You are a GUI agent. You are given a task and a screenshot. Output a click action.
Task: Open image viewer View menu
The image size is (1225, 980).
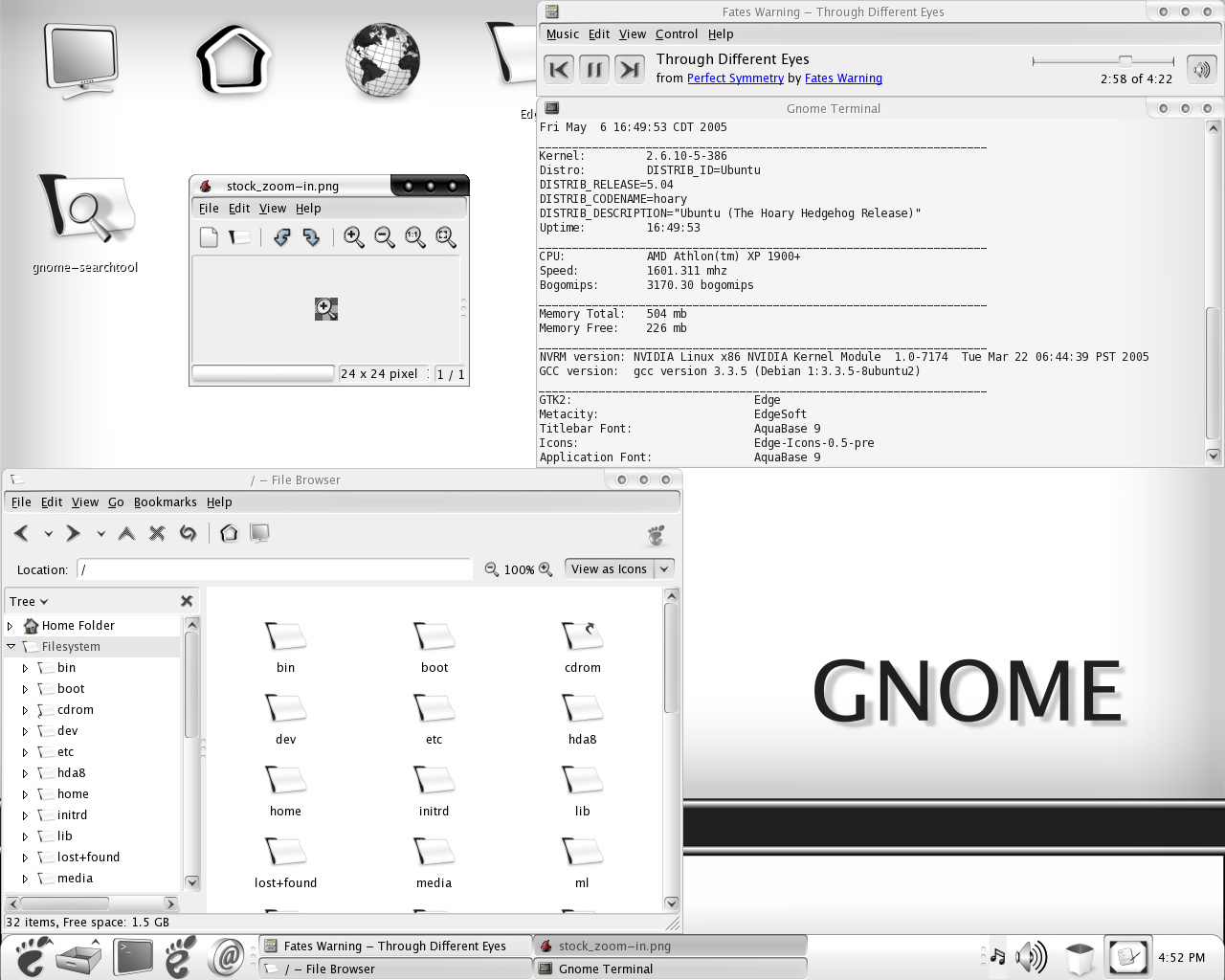pos(272,208)
